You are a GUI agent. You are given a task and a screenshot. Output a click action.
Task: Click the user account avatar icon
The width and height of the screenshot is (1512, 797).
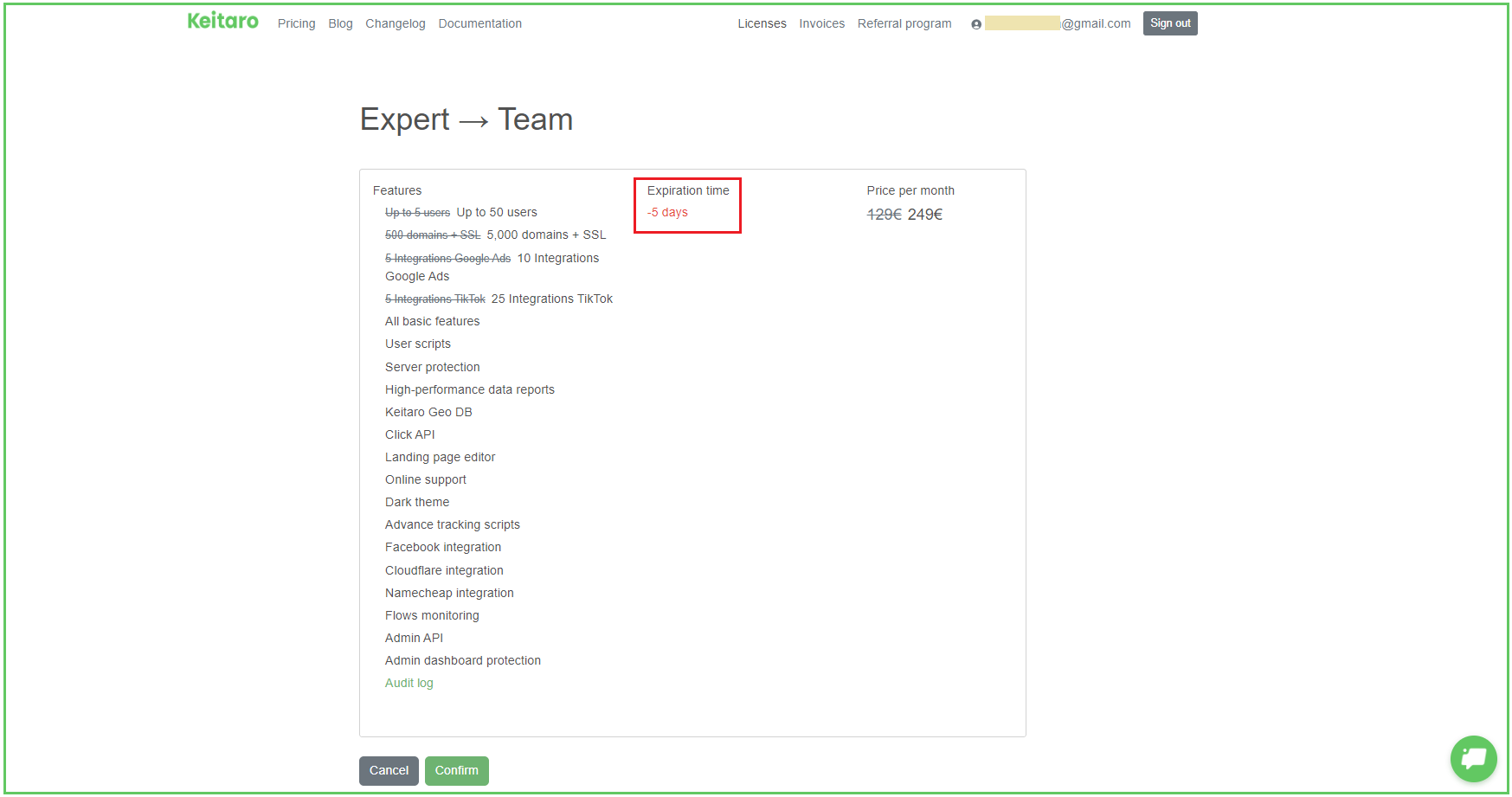975,24
